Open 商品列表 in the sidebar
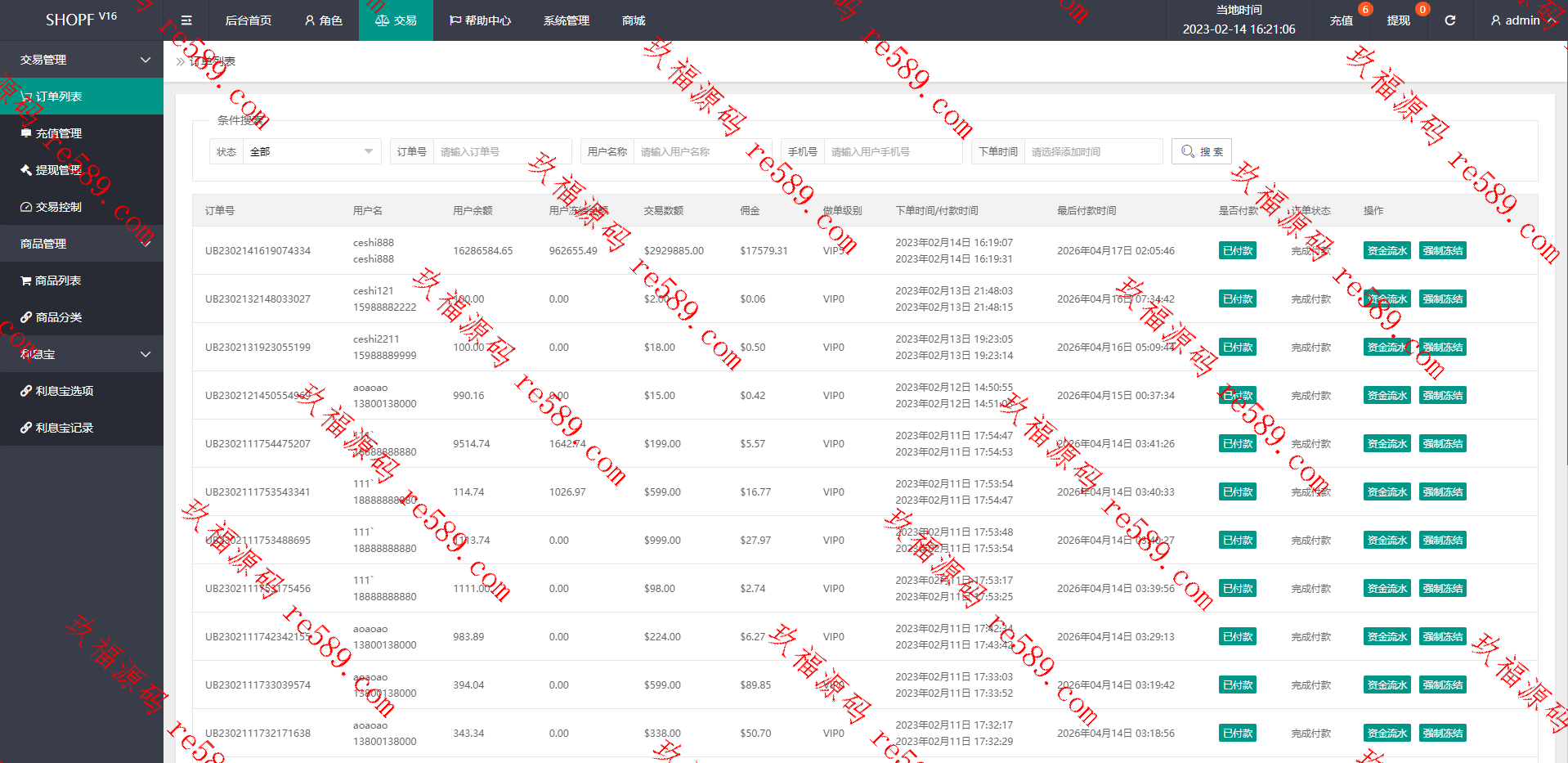 tap(82, 281)
